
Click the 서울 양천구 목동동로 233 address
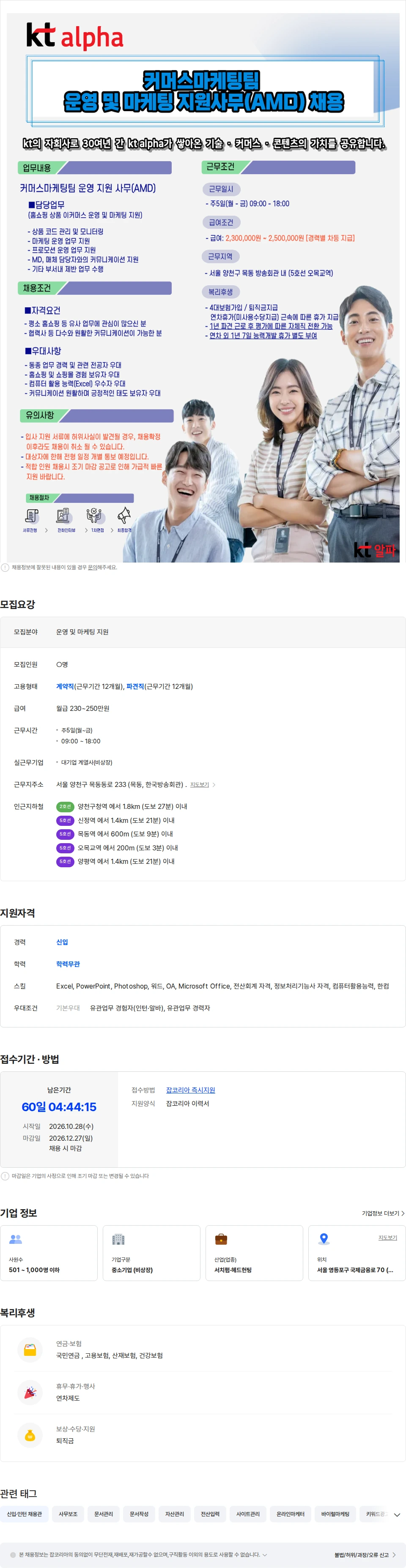click(x=120, y=784)
